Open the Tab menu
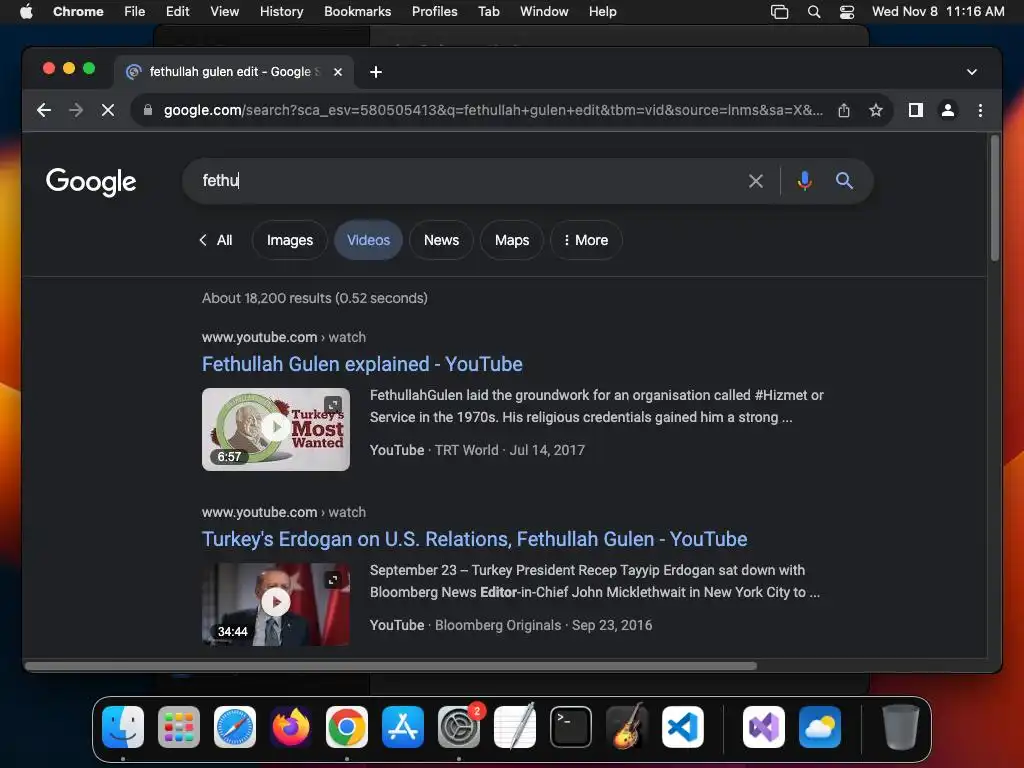Viewport: 1024px width, 768px height. [488, 12]
